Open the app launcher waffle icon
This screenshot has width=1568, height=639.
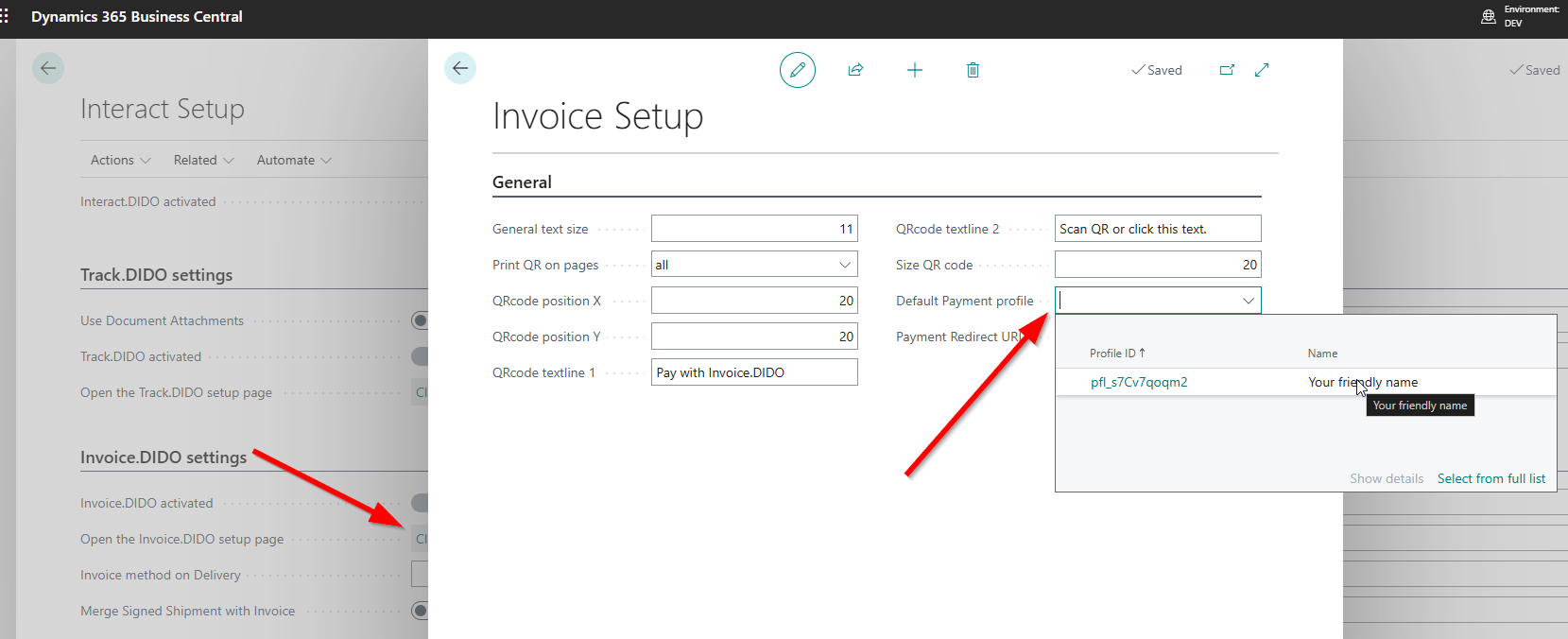(x=5, y=16)
